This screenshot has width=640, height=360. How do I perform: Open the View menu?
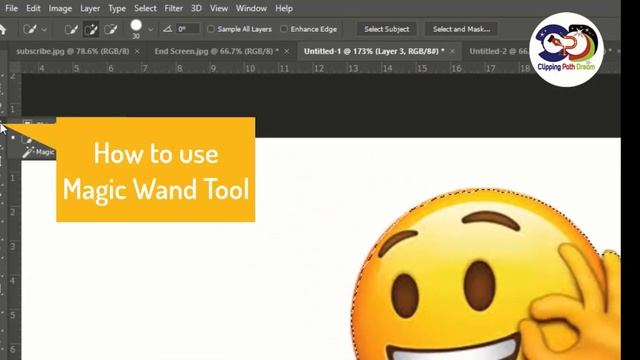219,8
